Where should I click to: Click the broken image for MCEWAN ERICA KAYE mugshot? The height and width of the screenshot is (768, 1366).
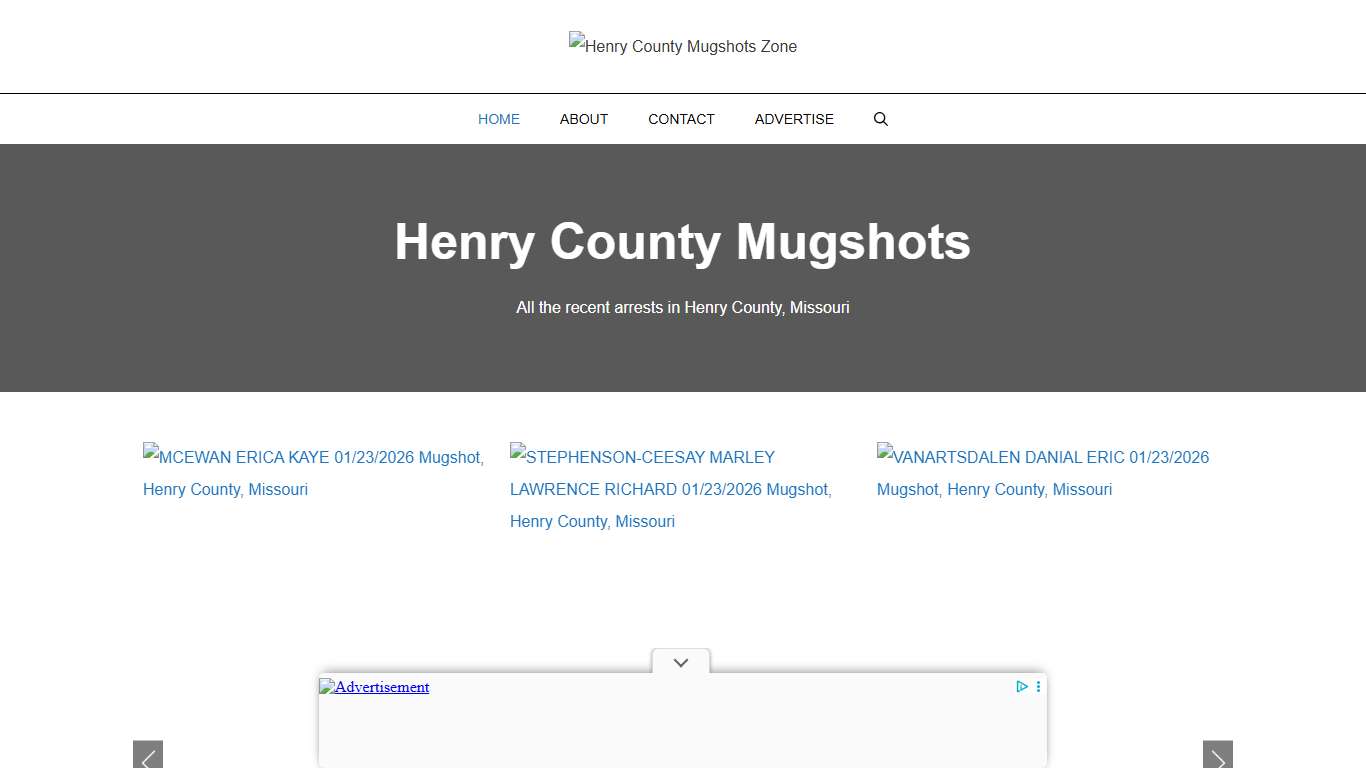click(x=150, y=453)
